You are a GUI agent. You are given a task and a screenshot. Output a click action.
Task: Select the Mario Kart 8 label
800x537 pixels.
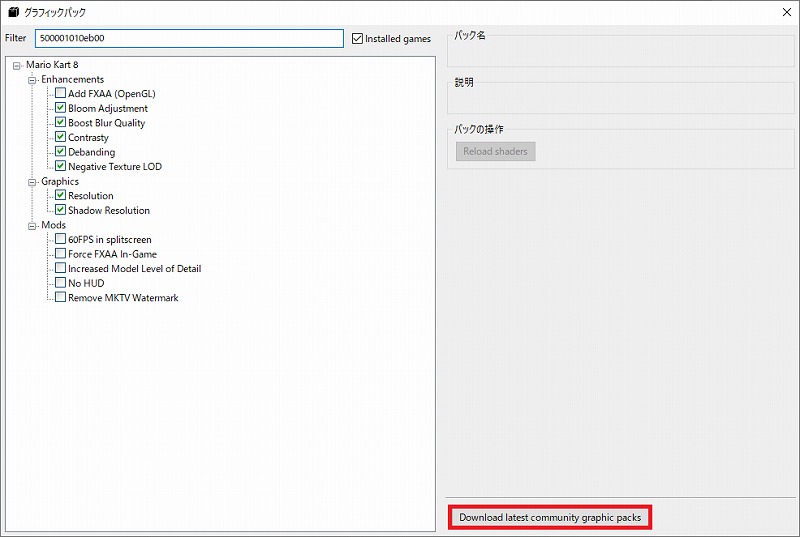[52, 65]
